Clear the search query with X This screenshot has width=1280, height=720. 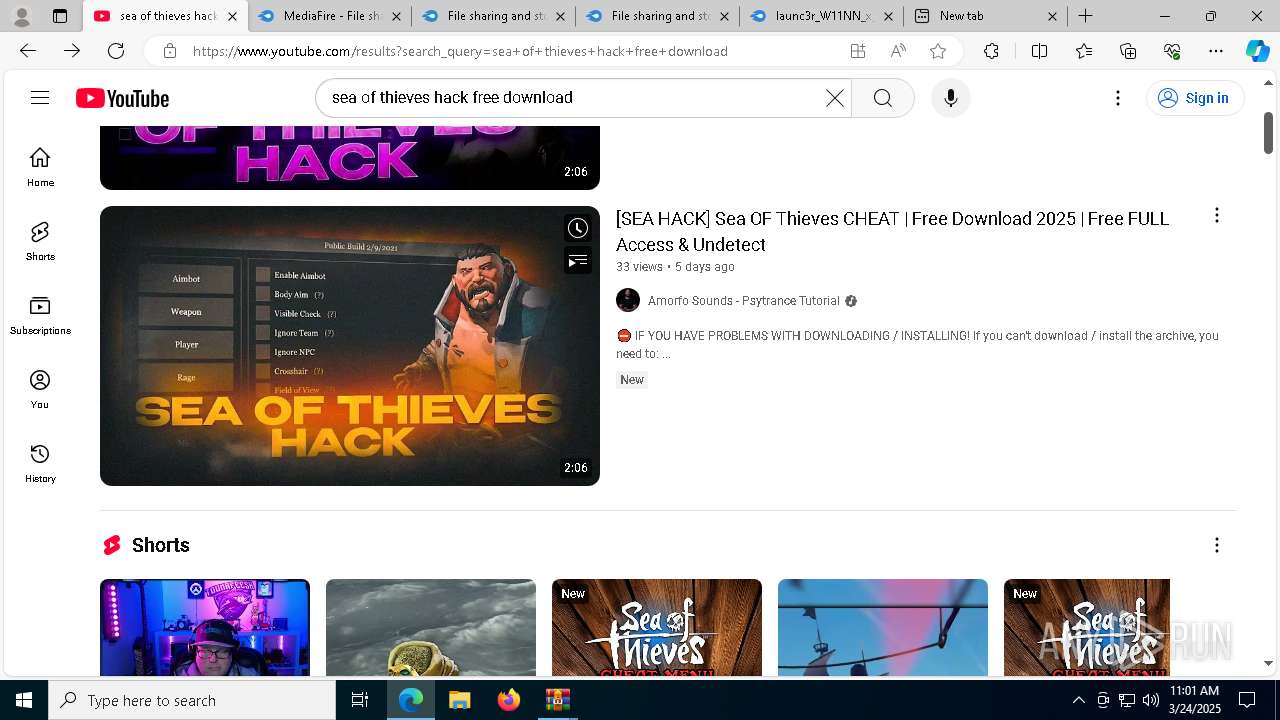834,98
